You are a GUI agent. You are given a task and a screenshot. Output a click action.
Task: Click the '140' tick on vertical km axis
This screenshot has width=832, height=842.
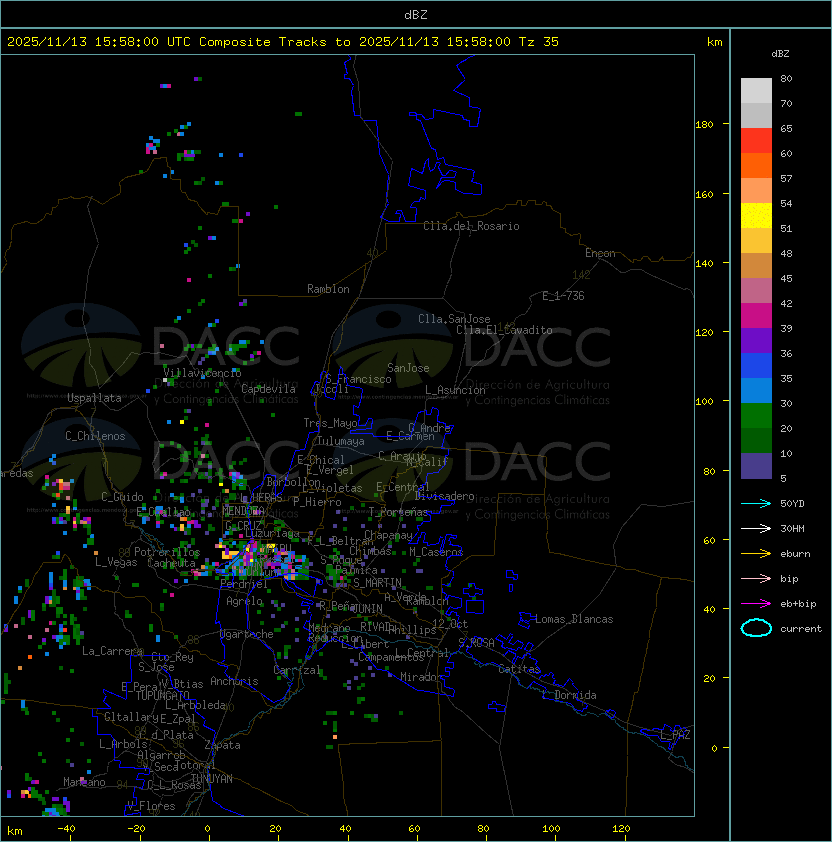click(704, 264)
